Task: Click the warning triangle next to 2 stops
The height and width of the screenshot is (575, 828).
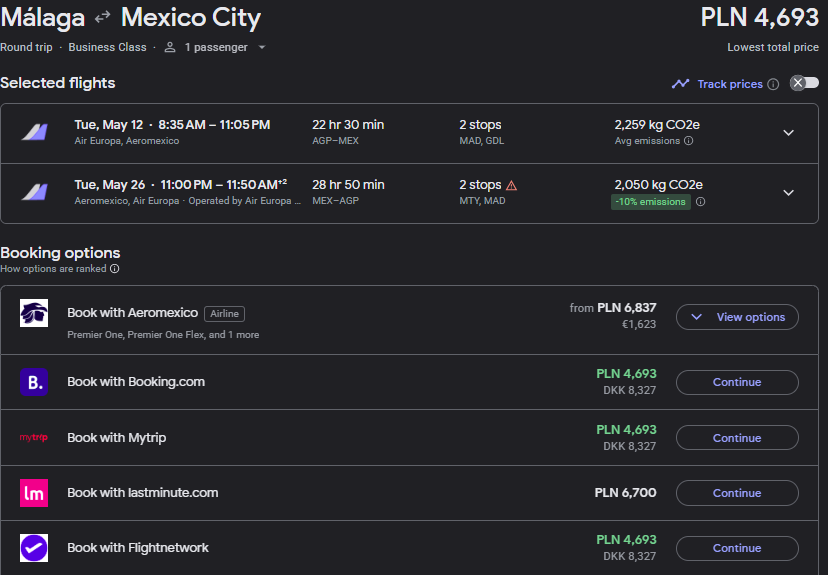Action: [511, 185]
